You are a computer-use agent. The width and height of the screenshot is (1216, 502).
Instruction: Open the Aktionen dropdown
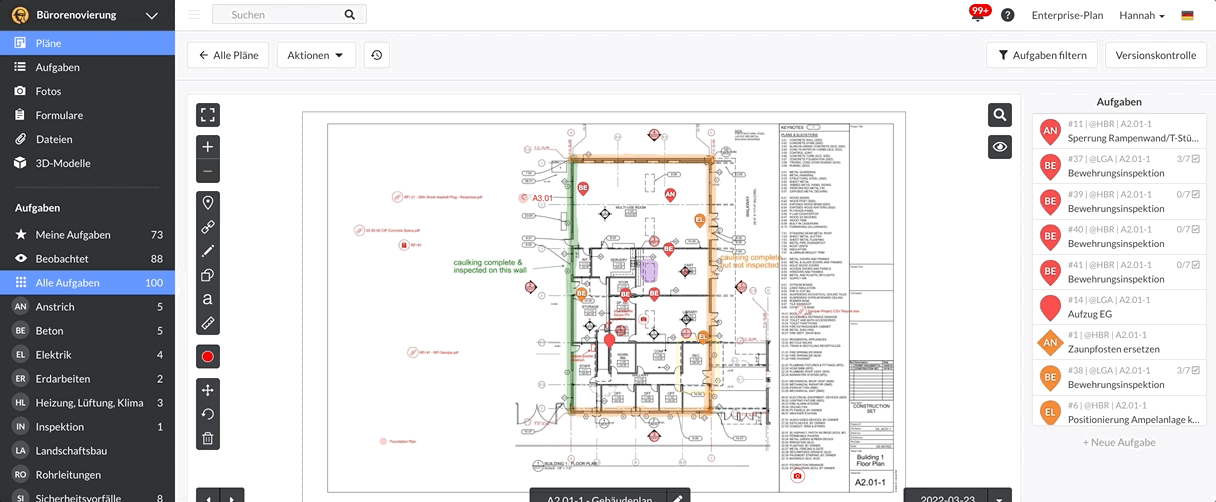point(315,55)
